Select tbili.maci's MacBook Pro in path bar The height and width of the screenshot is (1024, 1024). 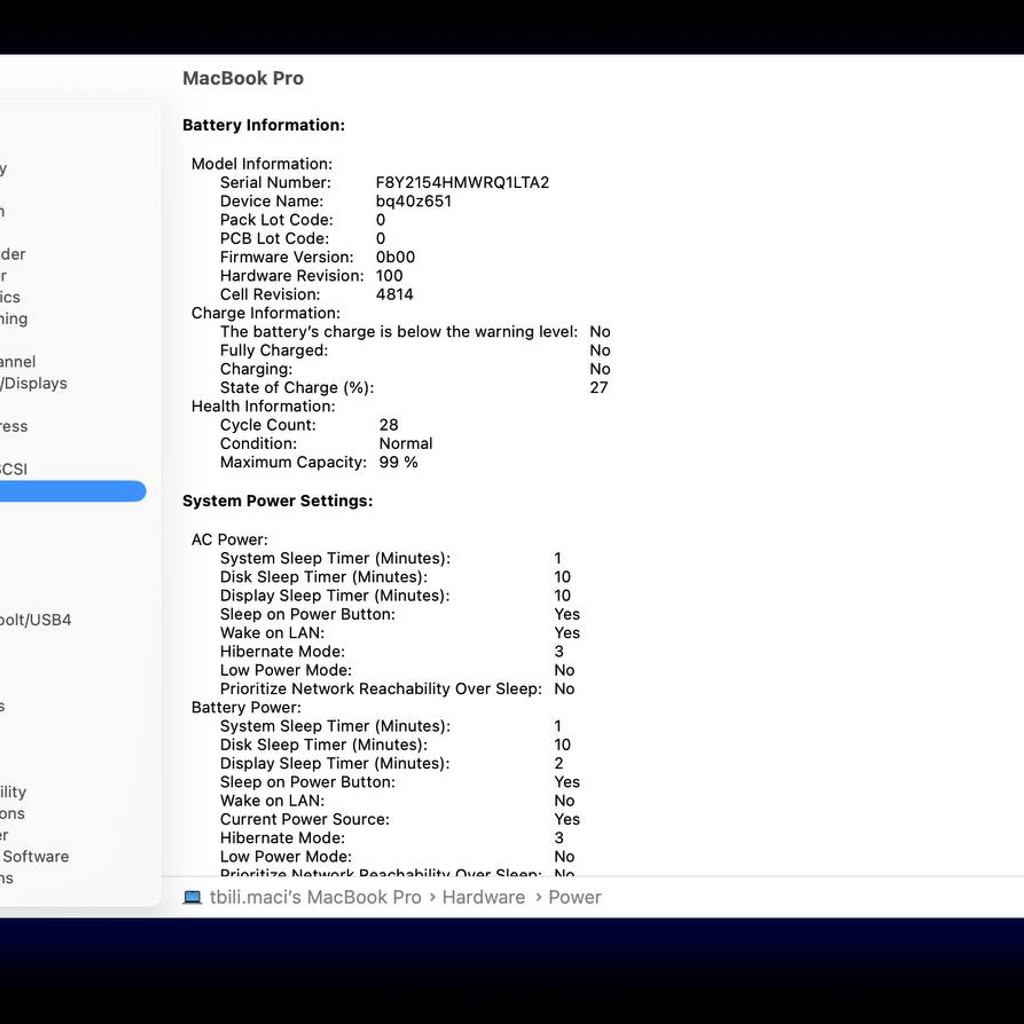pyautogui.click(x=315, y=897)
